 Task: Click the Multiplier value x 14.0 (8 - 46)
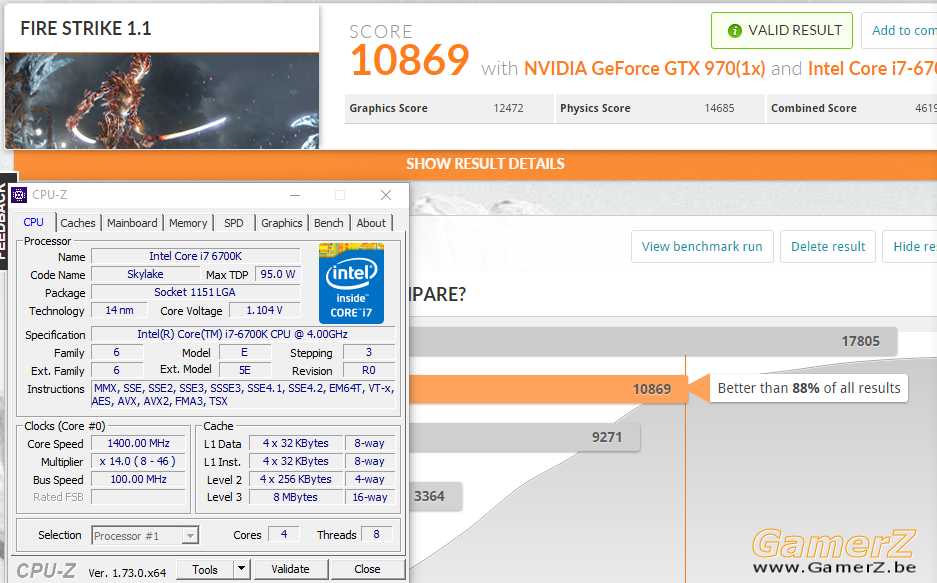(x=138, y=461)
